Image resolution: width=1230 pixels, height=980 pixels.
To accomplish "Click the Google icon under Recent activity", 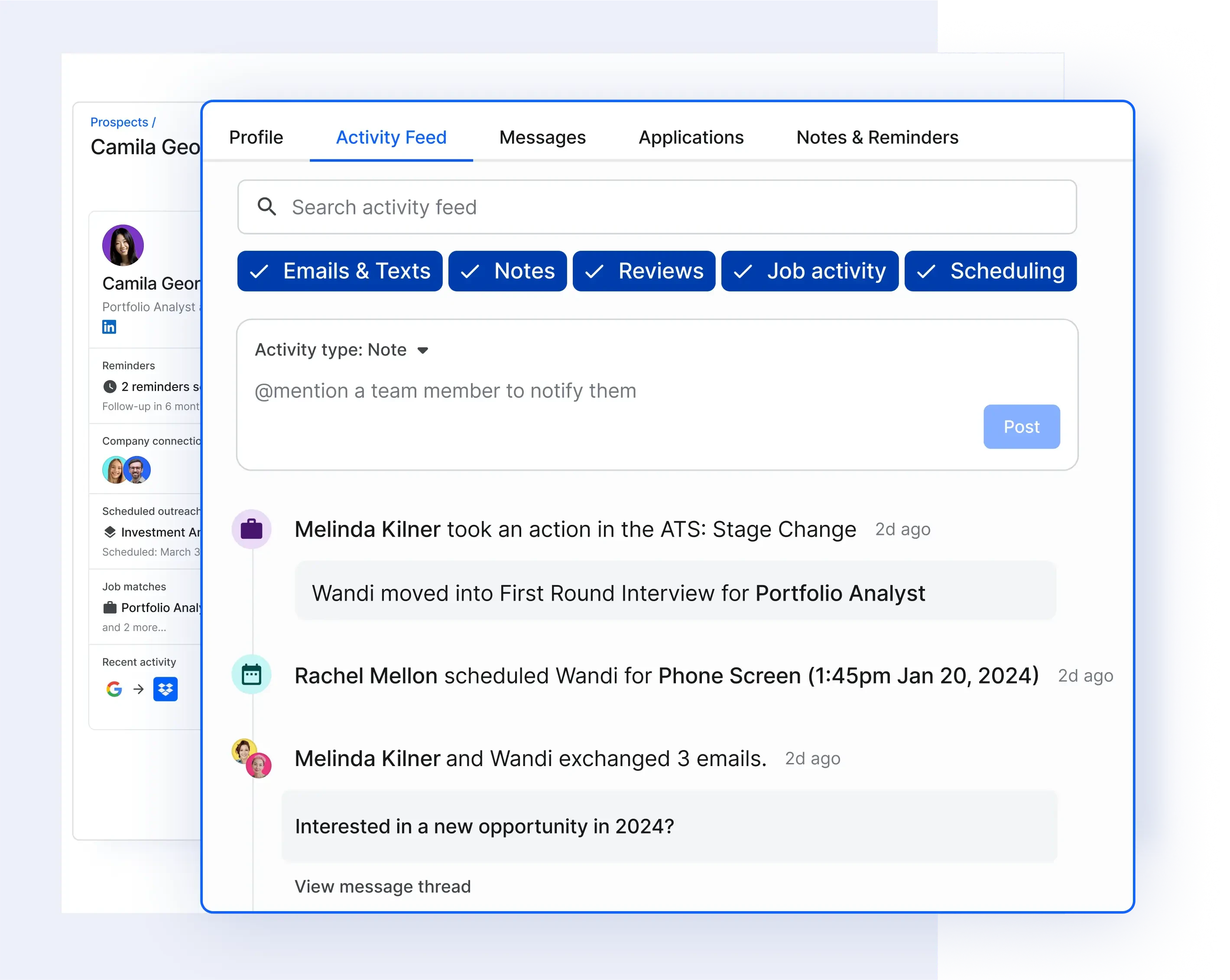I will [x=114, y=689].
